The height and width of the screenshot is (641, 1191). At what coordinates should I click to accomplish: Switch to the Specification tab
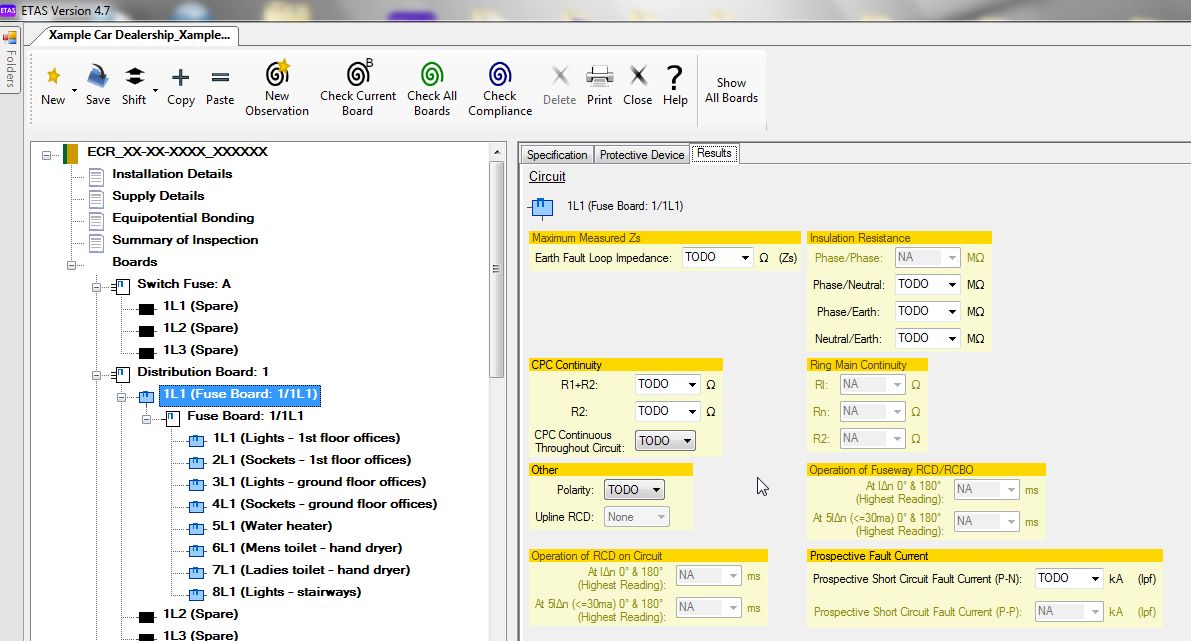(557, 155)
